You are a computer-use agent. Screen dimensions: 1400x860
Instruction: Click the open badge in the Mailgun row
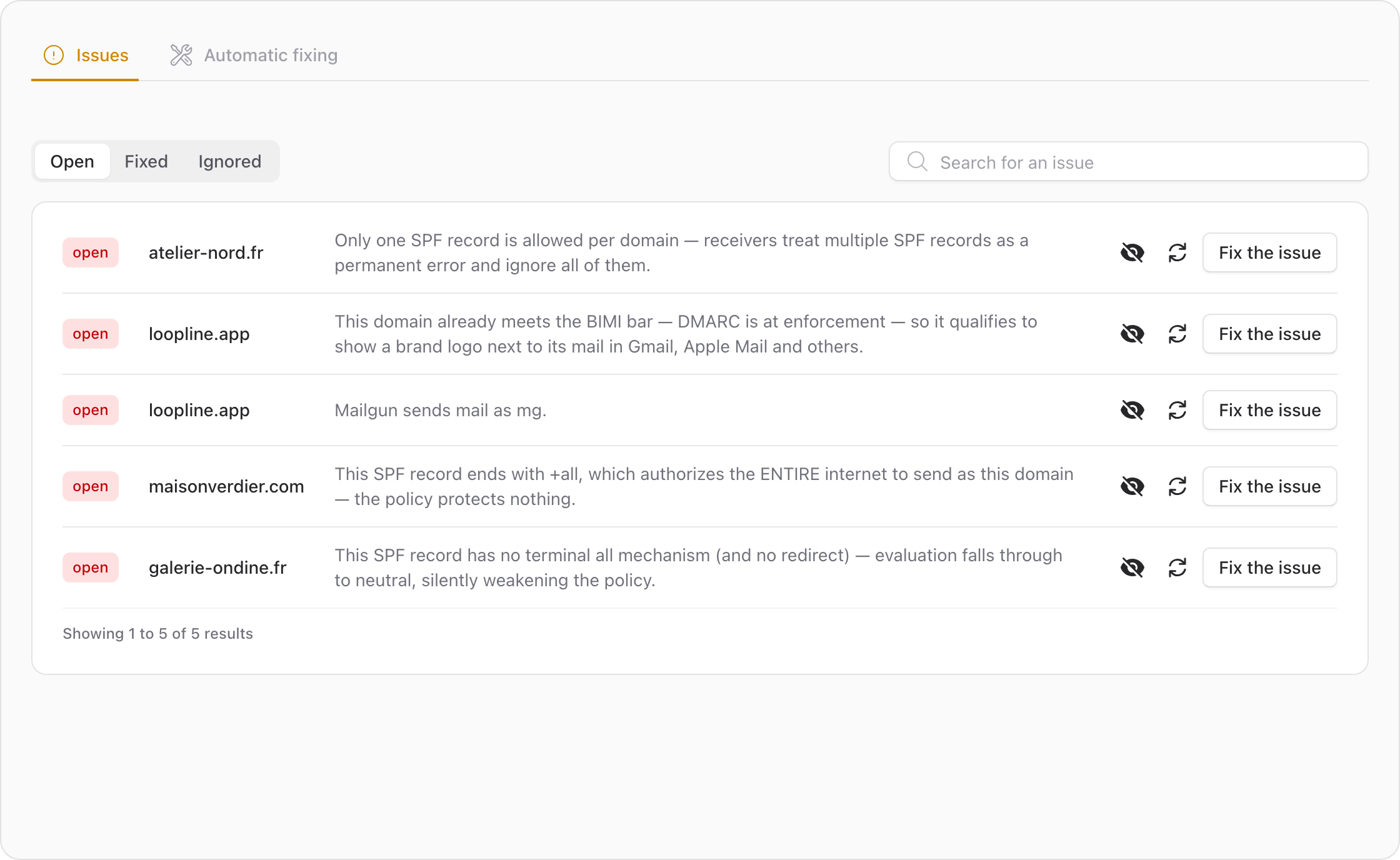click(91, 410)
